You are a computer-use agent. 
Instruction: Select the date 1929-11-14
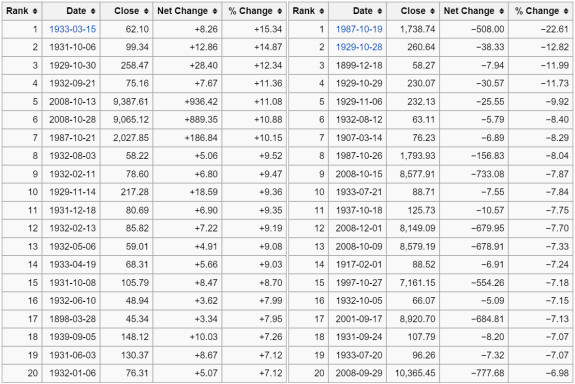click(x=73, y=192)
